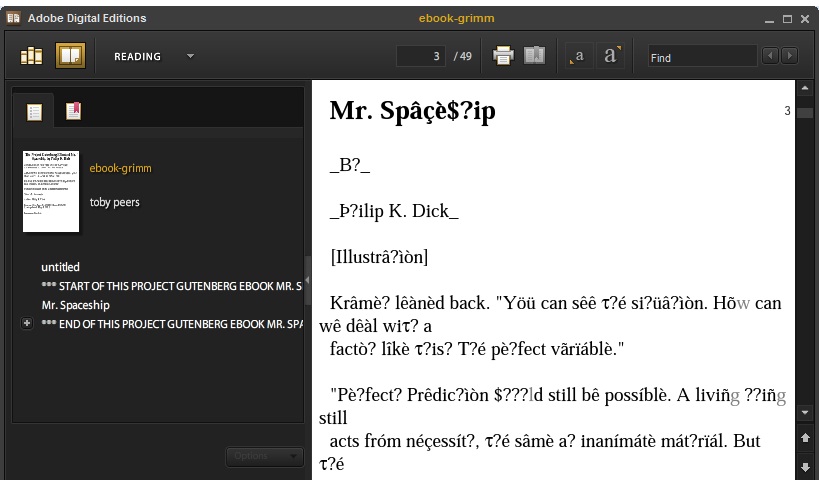
Task: Click the ebook-grimm cover thumbnail
Action: coord(51,191)
